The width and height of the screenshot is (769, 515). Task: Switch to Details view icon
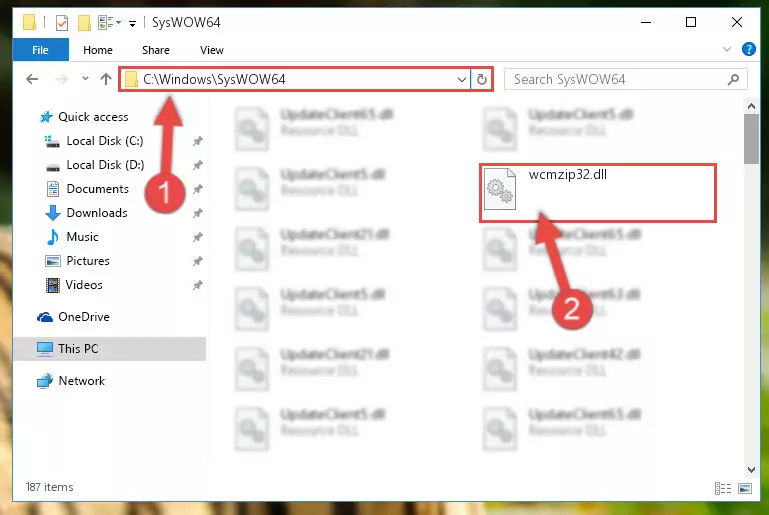click(x=723, y=488)
